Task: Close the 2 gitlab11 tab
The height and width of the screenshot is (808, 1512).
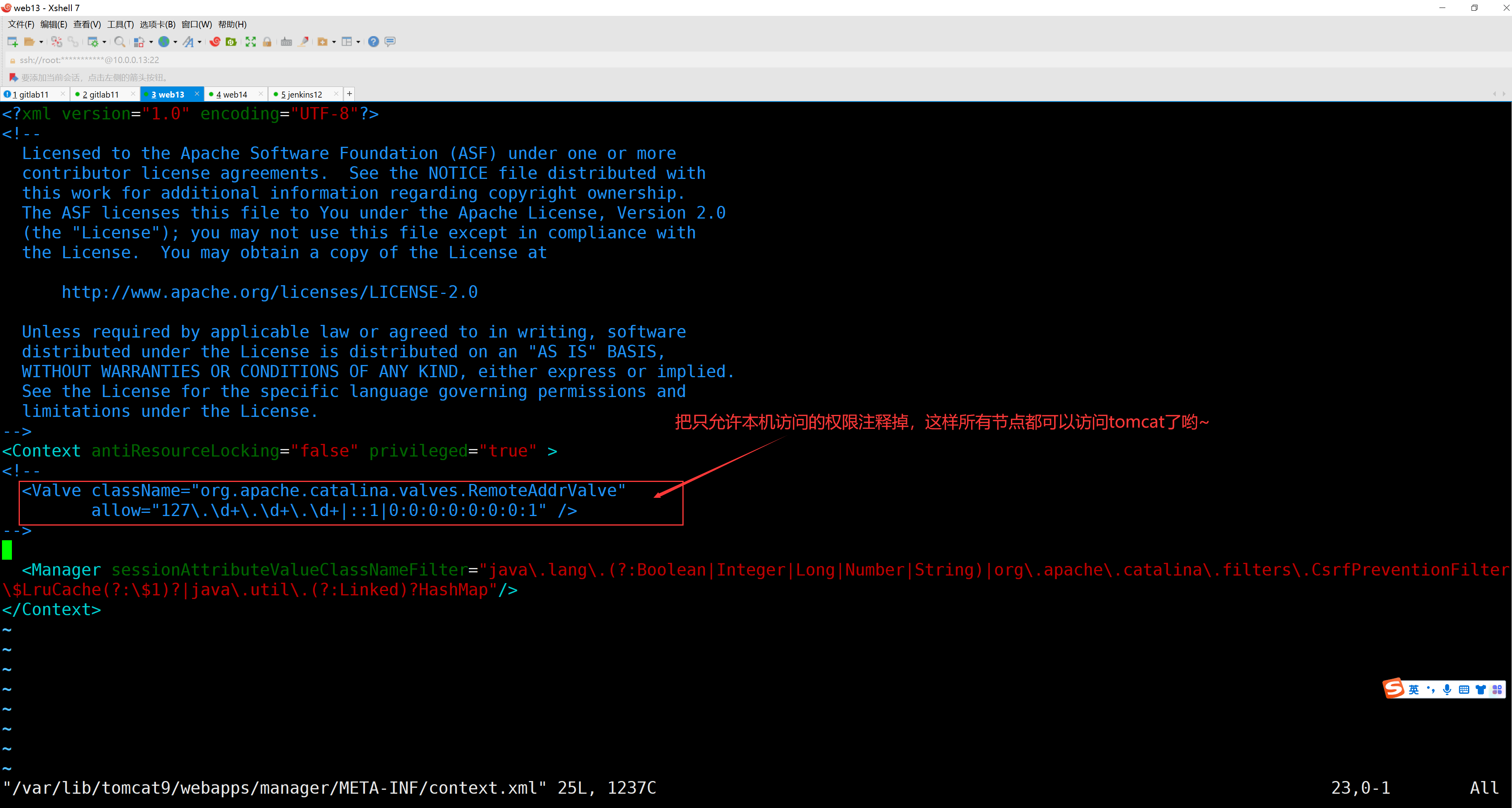Action: [x=133, y=94]
